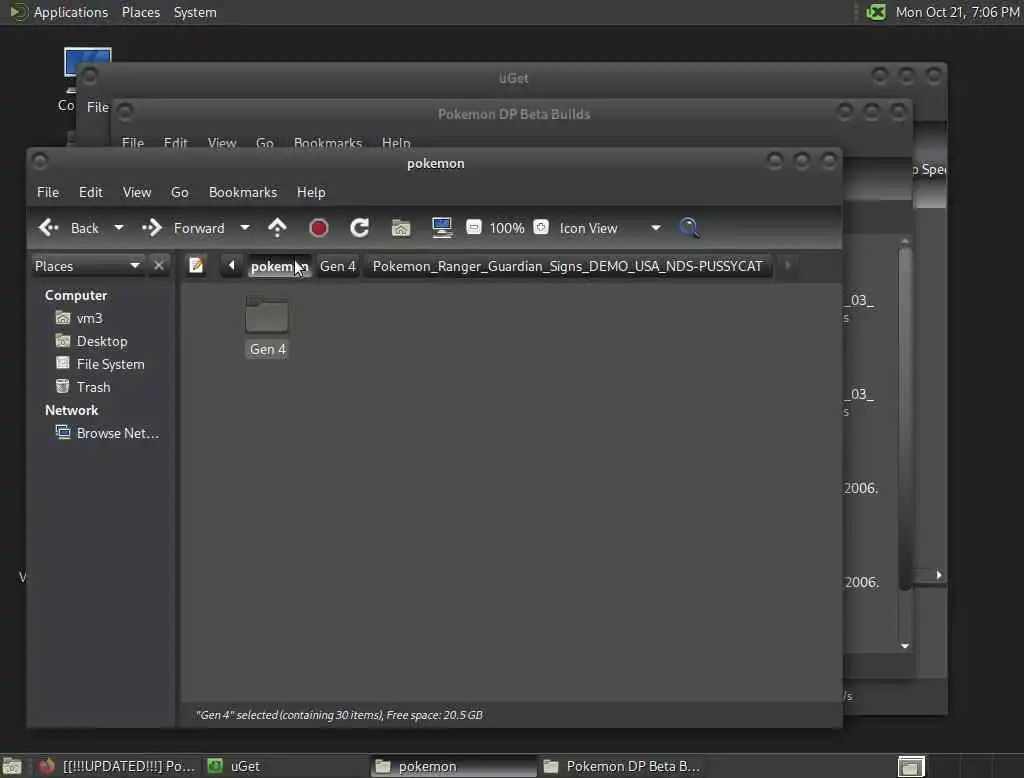
Task: Open the Forward history dropdown arrow
Action: pyautogui.click(x=244, y=228)
